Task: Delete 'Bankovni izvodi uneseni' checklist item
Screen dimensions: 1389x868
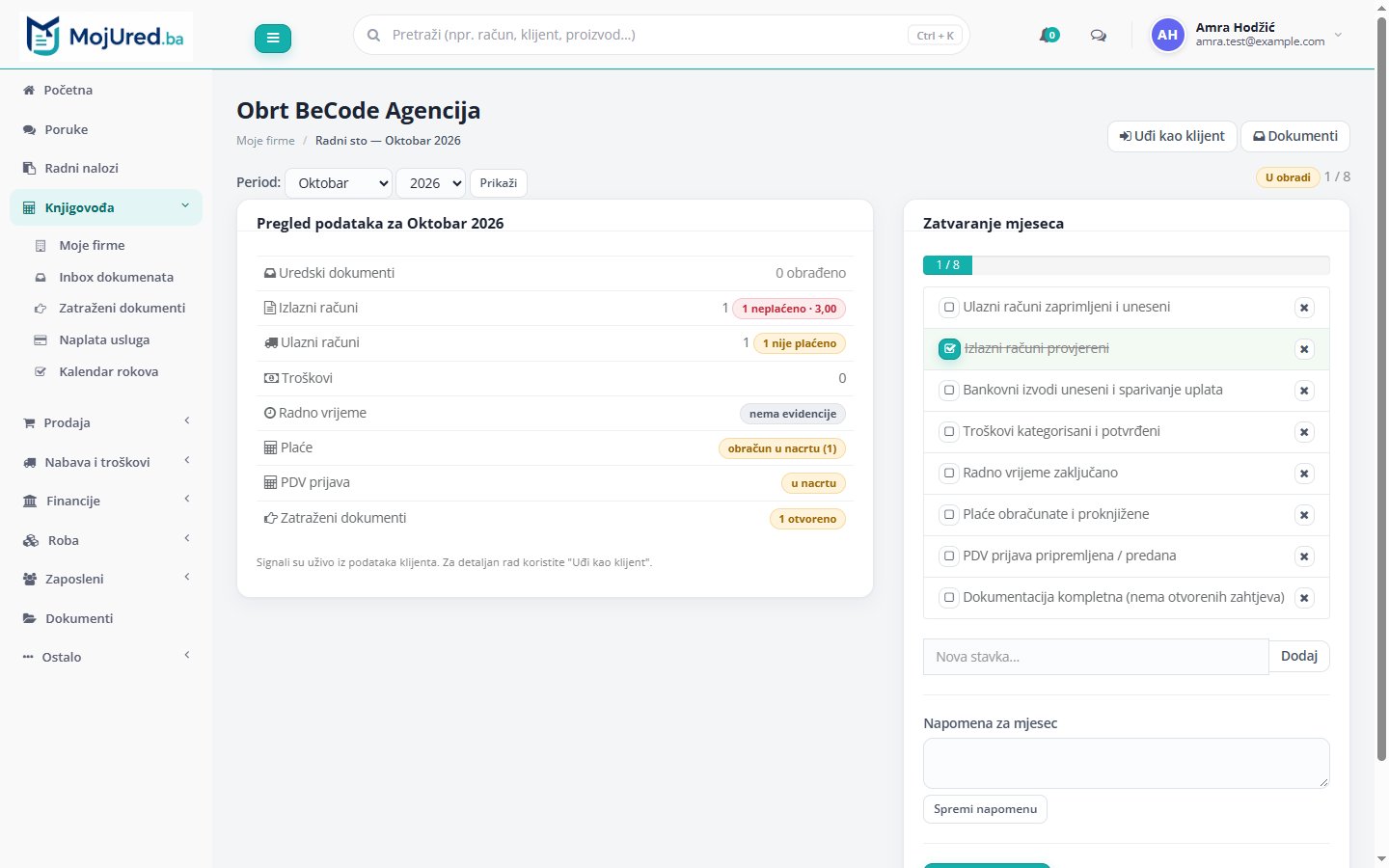Action: click(x=1304, y=391)
